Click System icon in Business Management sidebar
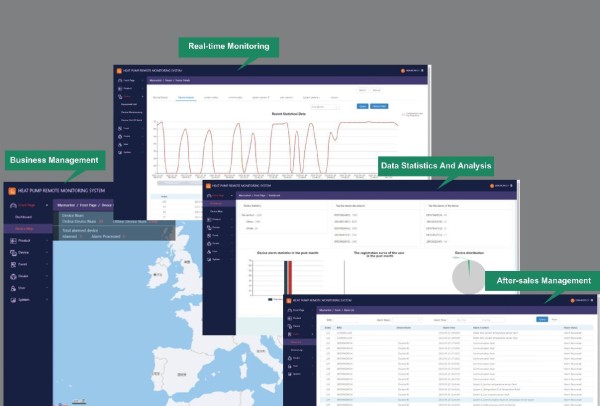Screen dimensions: 600x406 pyautogui.click(x=13, y=300)
